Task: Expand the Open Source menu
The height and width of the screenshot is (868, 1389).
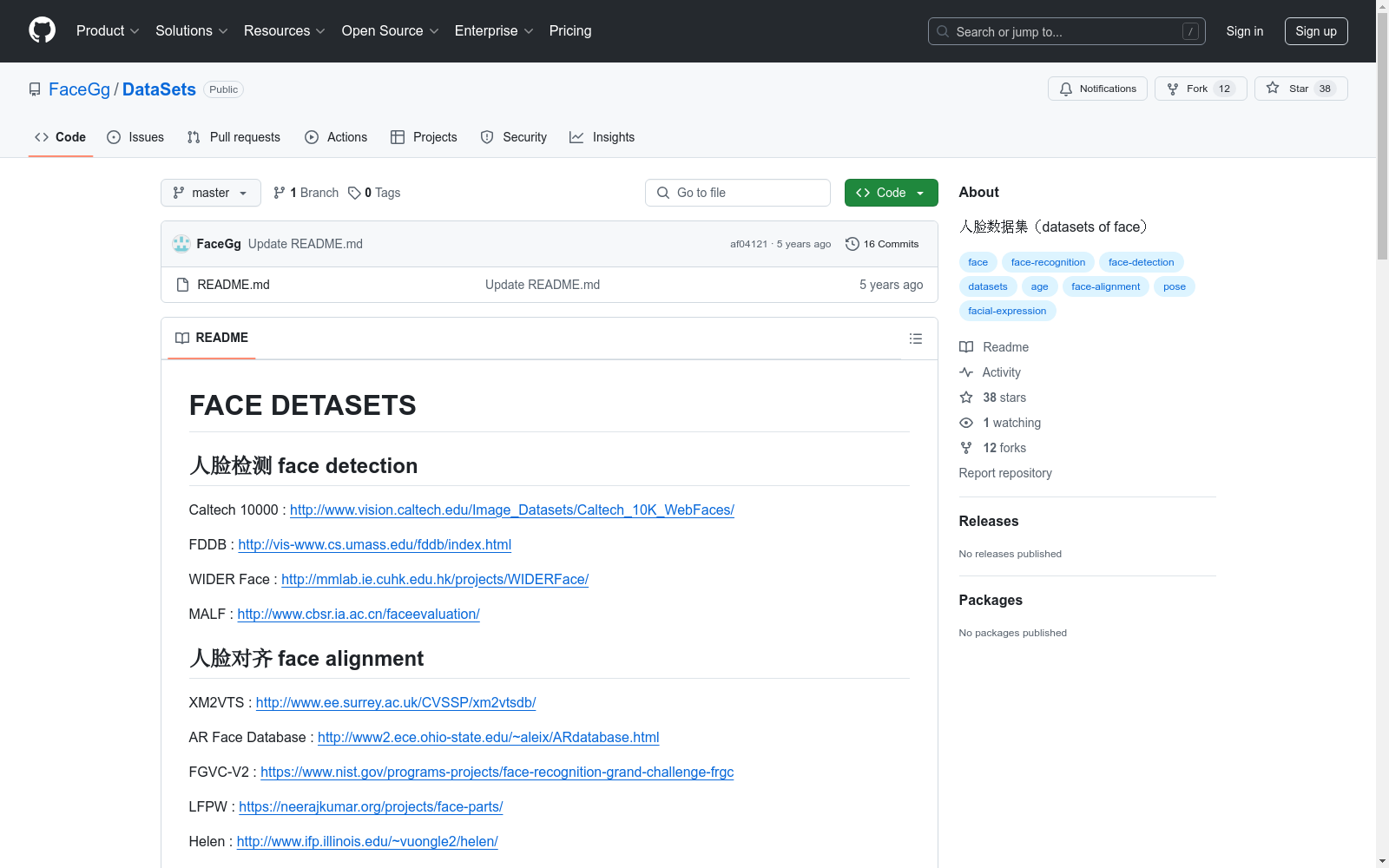Action: pyautogui.click(x=391, y=30)
